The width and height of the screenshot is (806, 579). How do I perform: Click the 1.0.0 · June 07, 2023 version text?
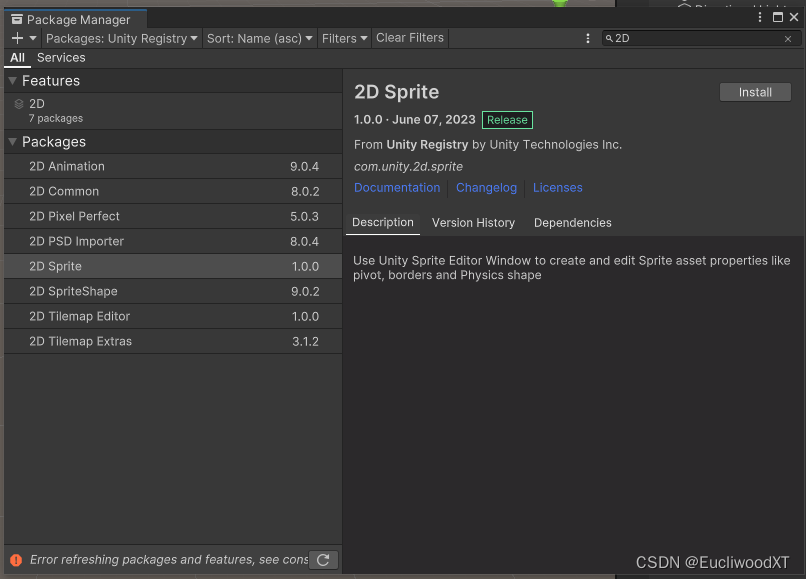[x=414, y=120]
